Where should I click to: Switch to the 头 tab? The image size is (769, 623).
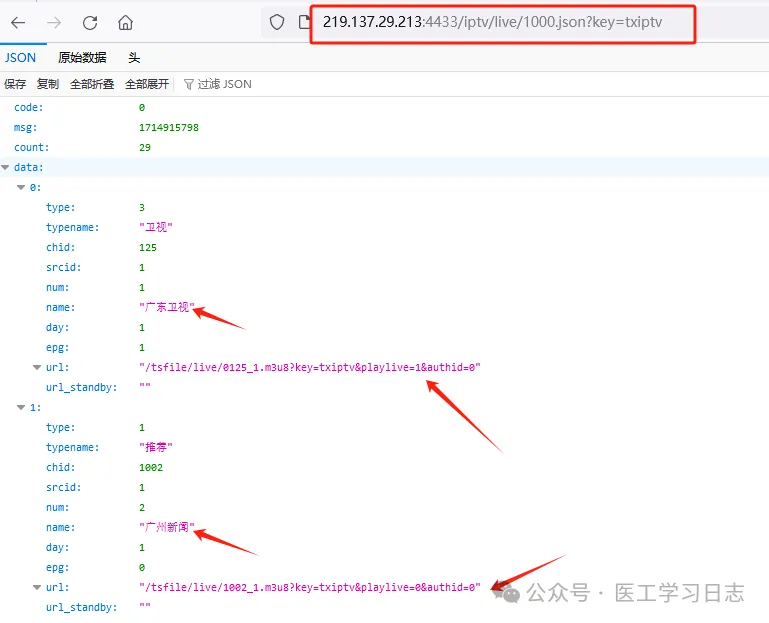tap(134, 57)
